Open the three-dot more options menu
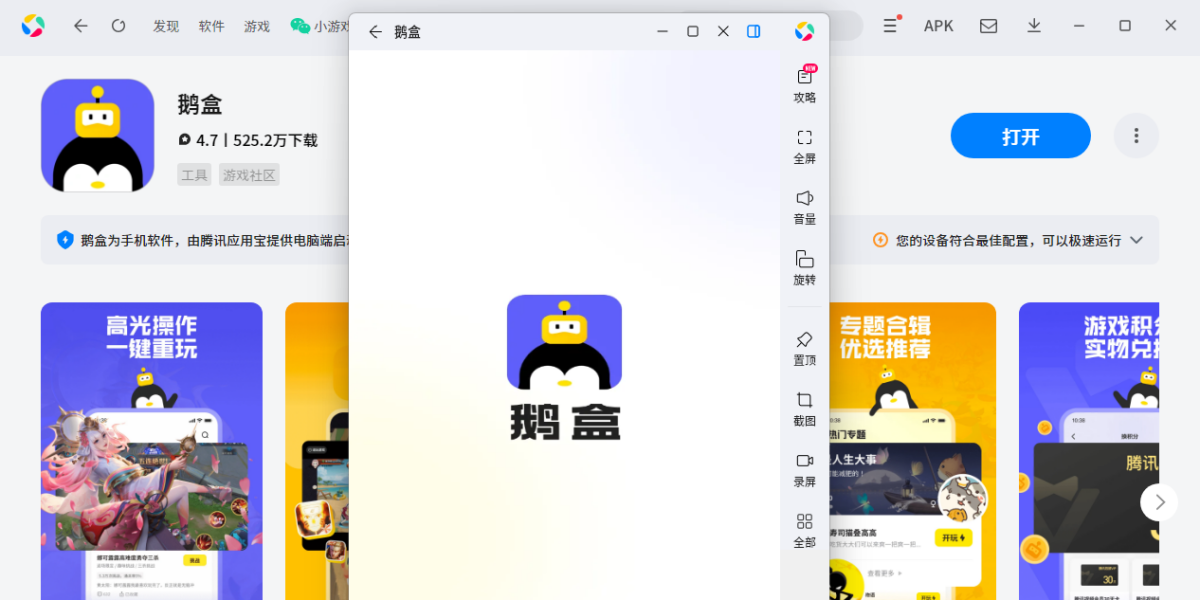The image size is (1200, 600). click(x=1136, y=136)
